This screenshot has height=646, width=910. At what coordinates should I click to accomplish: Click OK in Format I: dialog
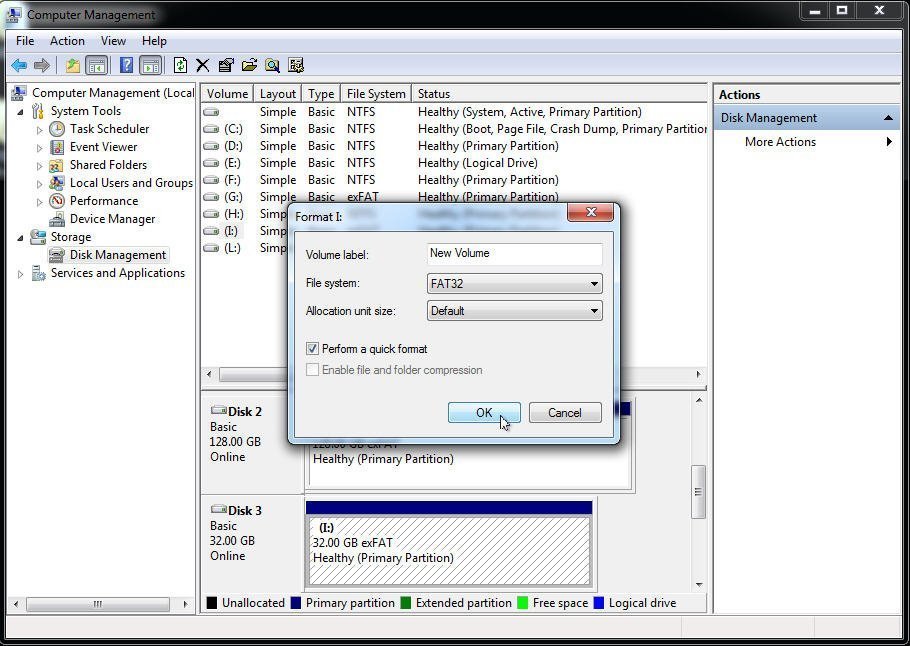484,413
